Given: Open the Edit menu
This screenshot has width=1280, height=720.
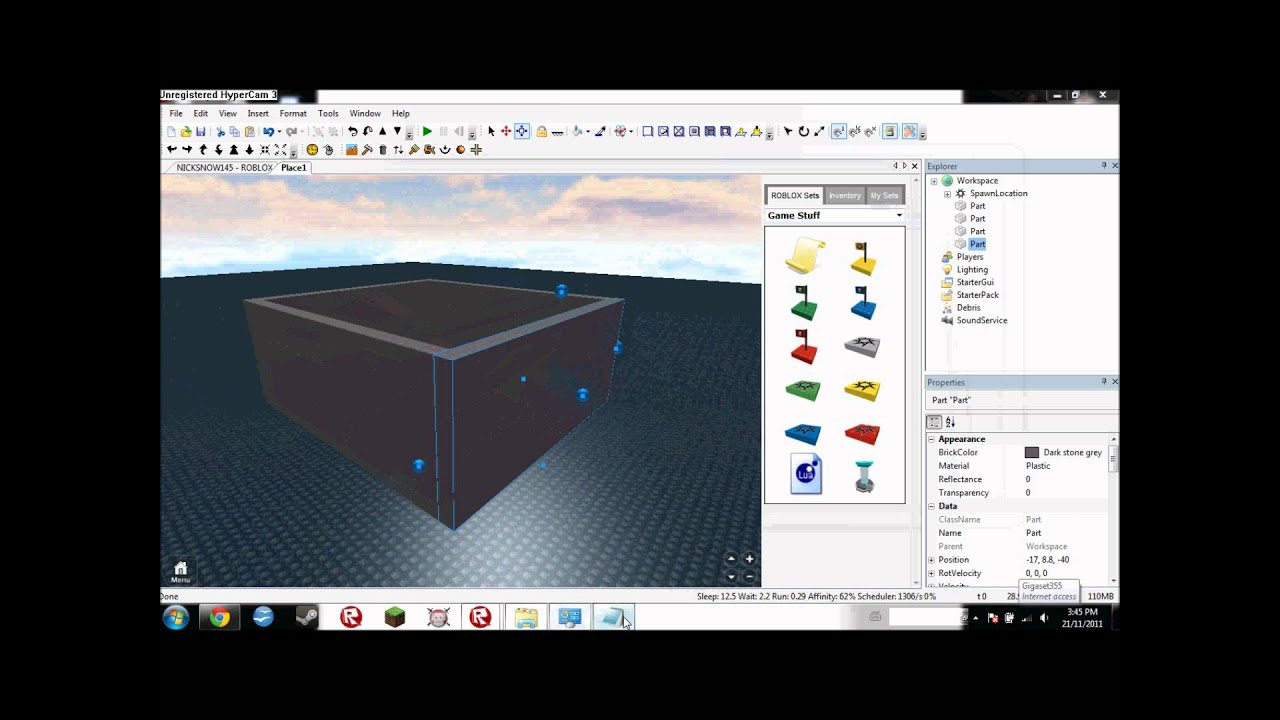Looking at the screenshot, I should coord(201,114).
